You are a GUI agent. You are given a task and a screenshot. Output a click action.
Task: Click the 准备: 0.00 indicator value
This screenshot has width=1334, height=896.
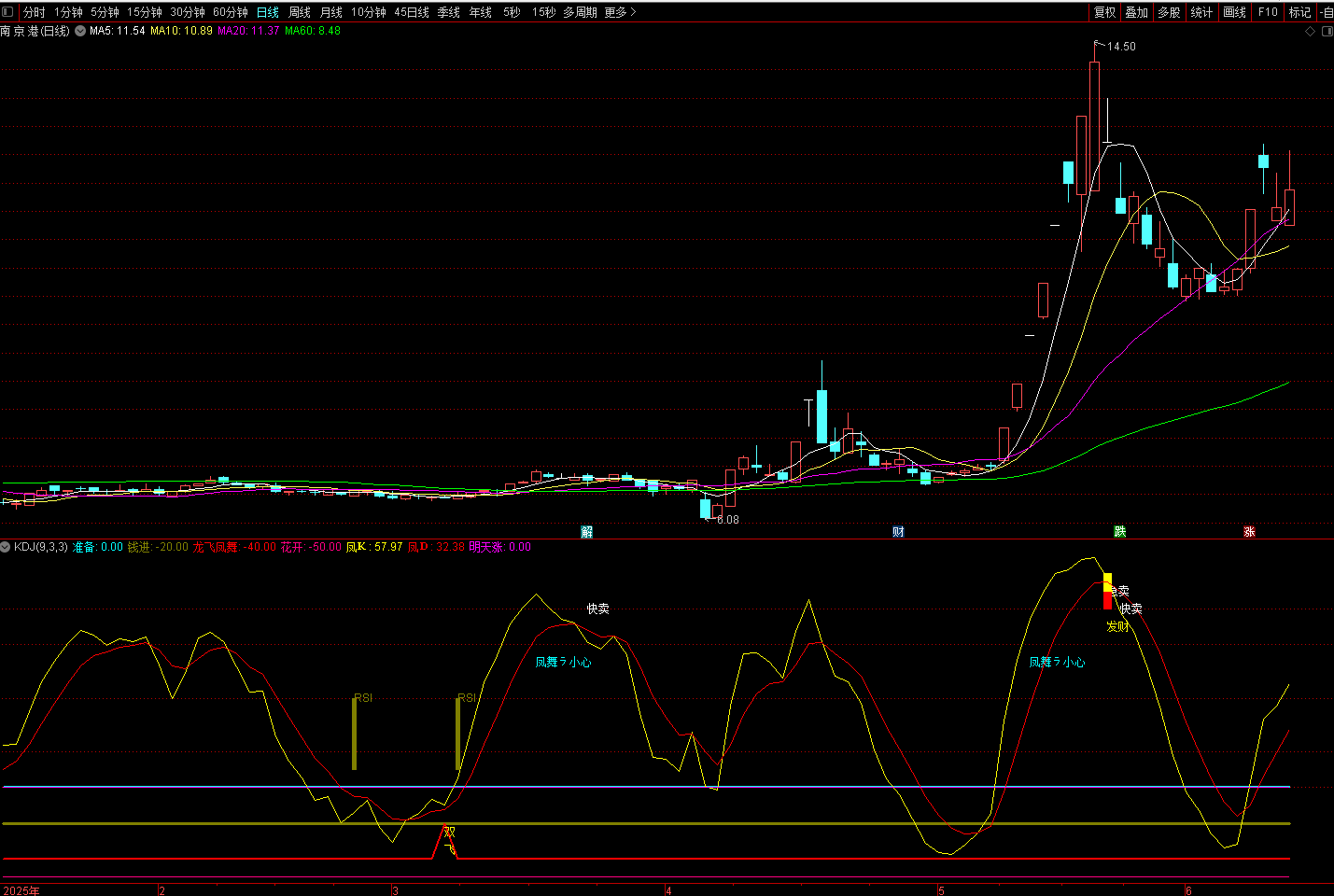98,547
